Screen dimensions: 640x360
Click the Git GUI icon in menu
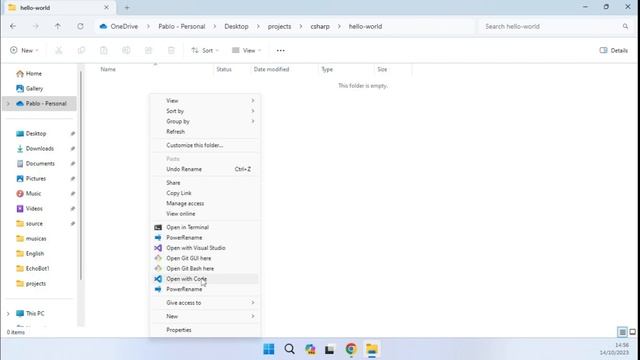pyautogui.click(x=158, y=258)
